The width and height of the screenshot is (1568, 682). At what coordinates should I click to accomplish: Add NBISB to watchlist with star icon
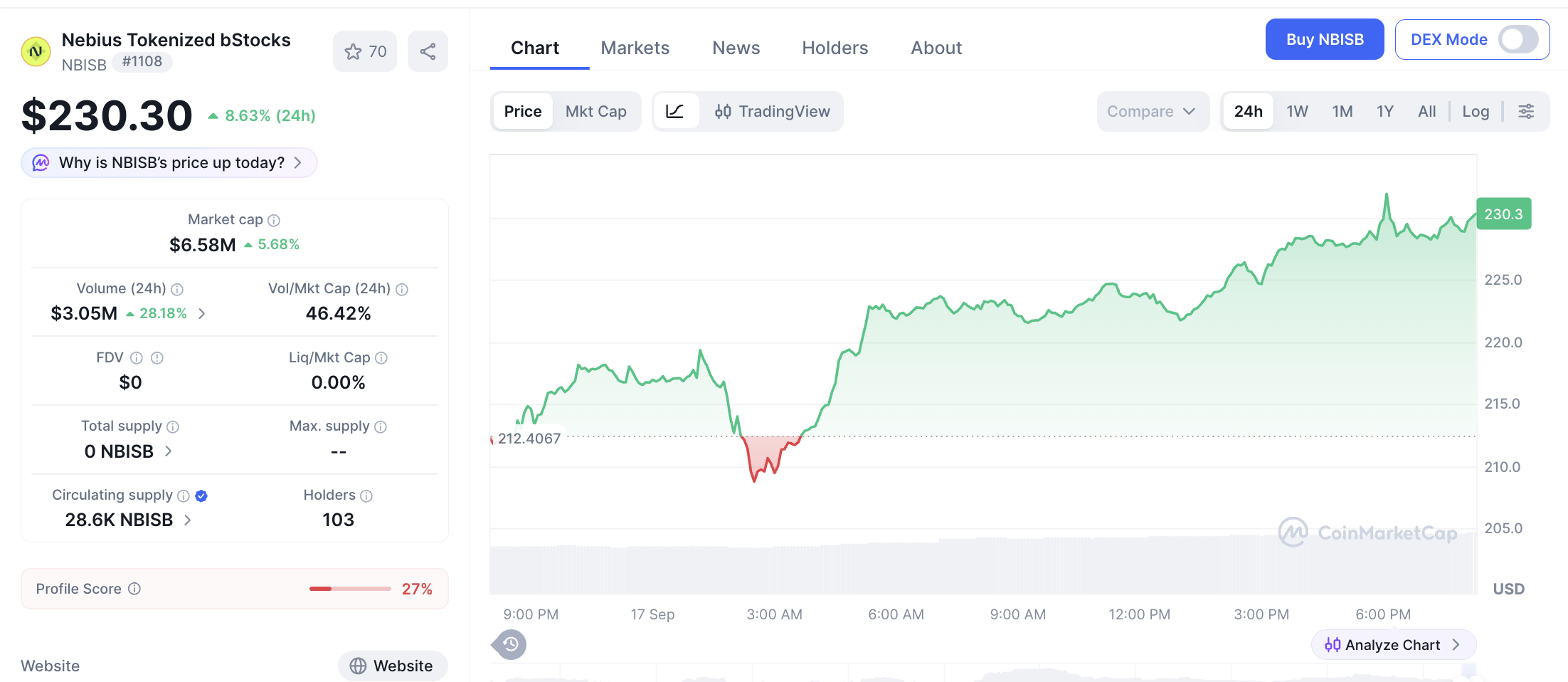pos(365,51)
